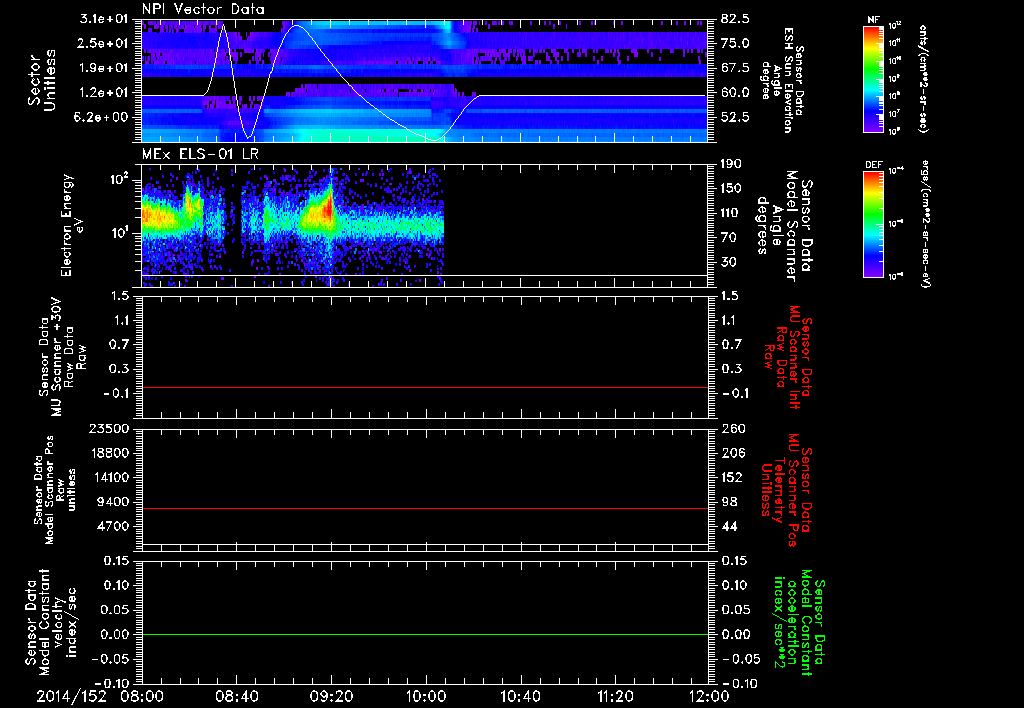Click the 98 telemetry tick label
Viewport: 1024px width, 708px height.
(729, 502)
